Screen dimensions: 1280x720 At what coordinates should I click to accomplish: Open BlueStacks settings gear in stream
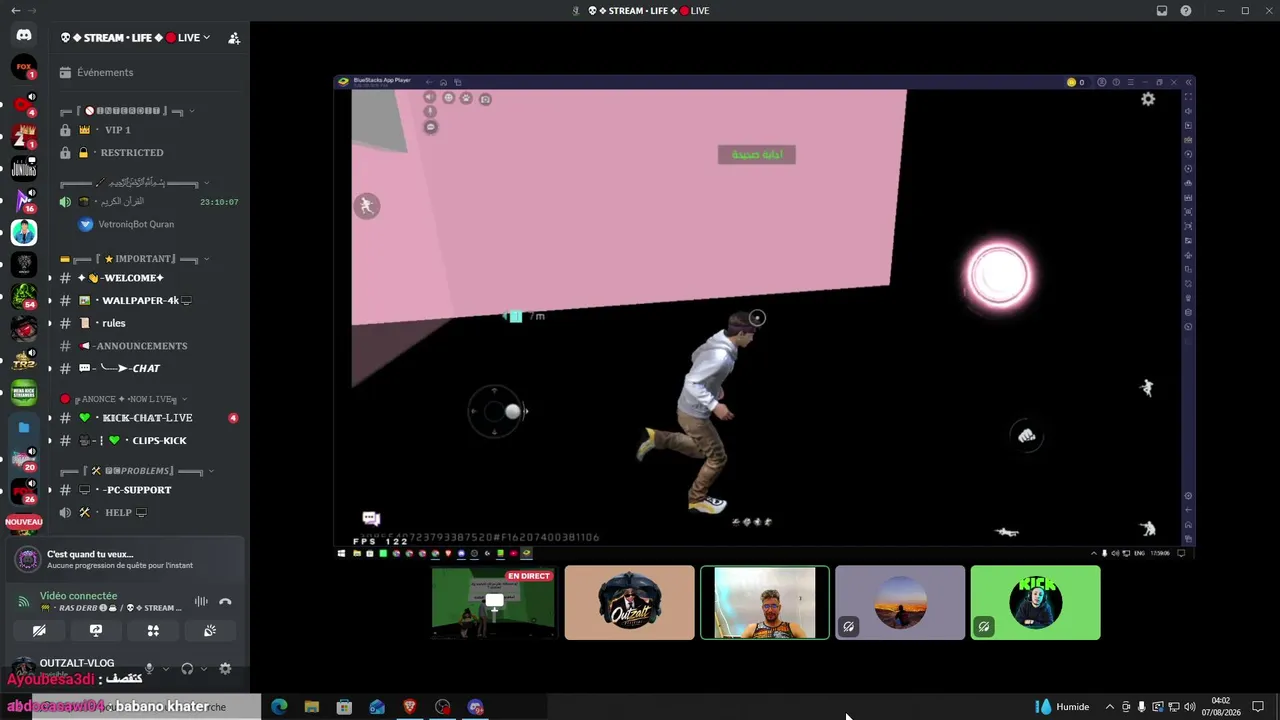1148,99
